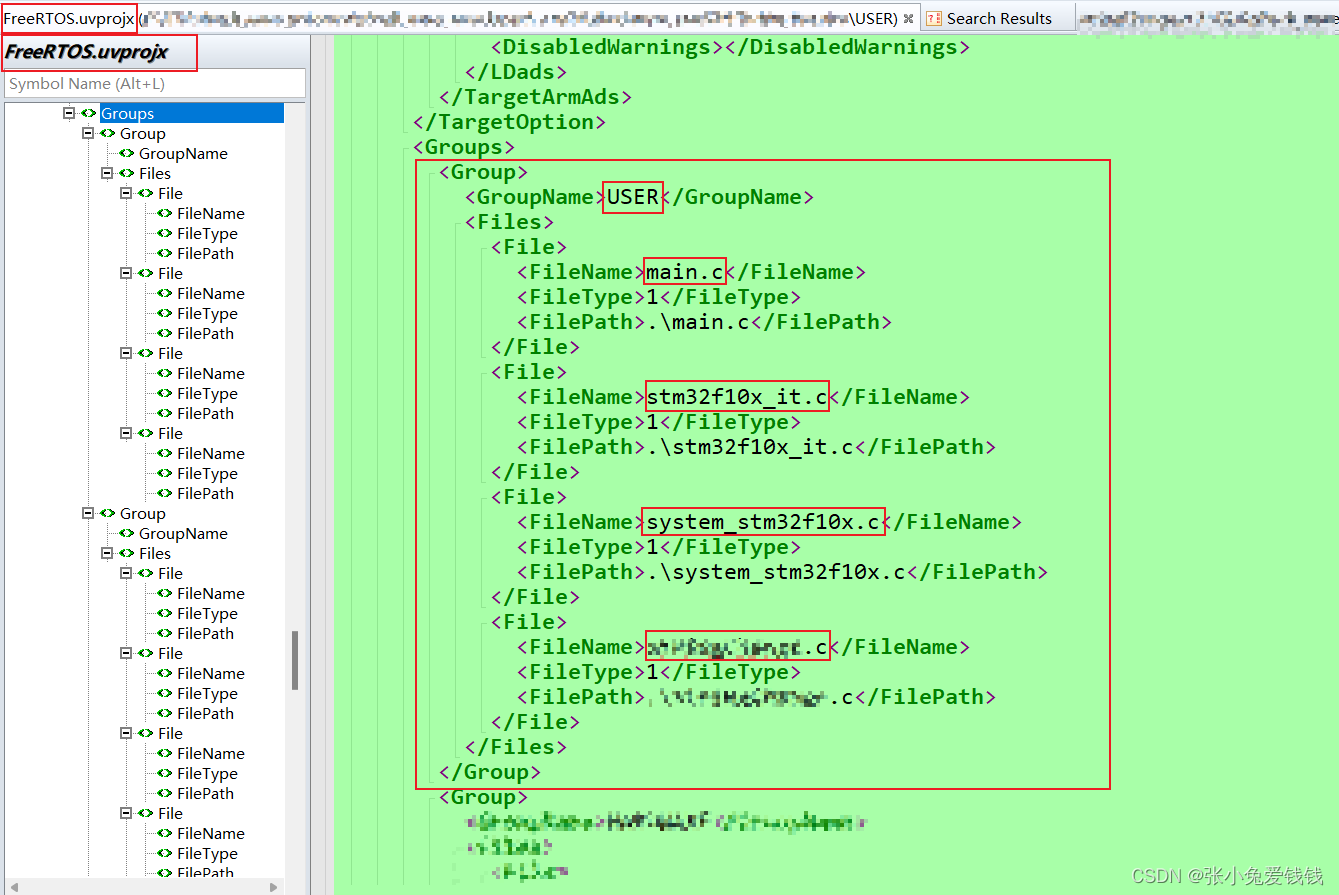This screenshot has width=1339, height=895.
Task: Click the Search Results tab icon
Action: coord(934,18)
